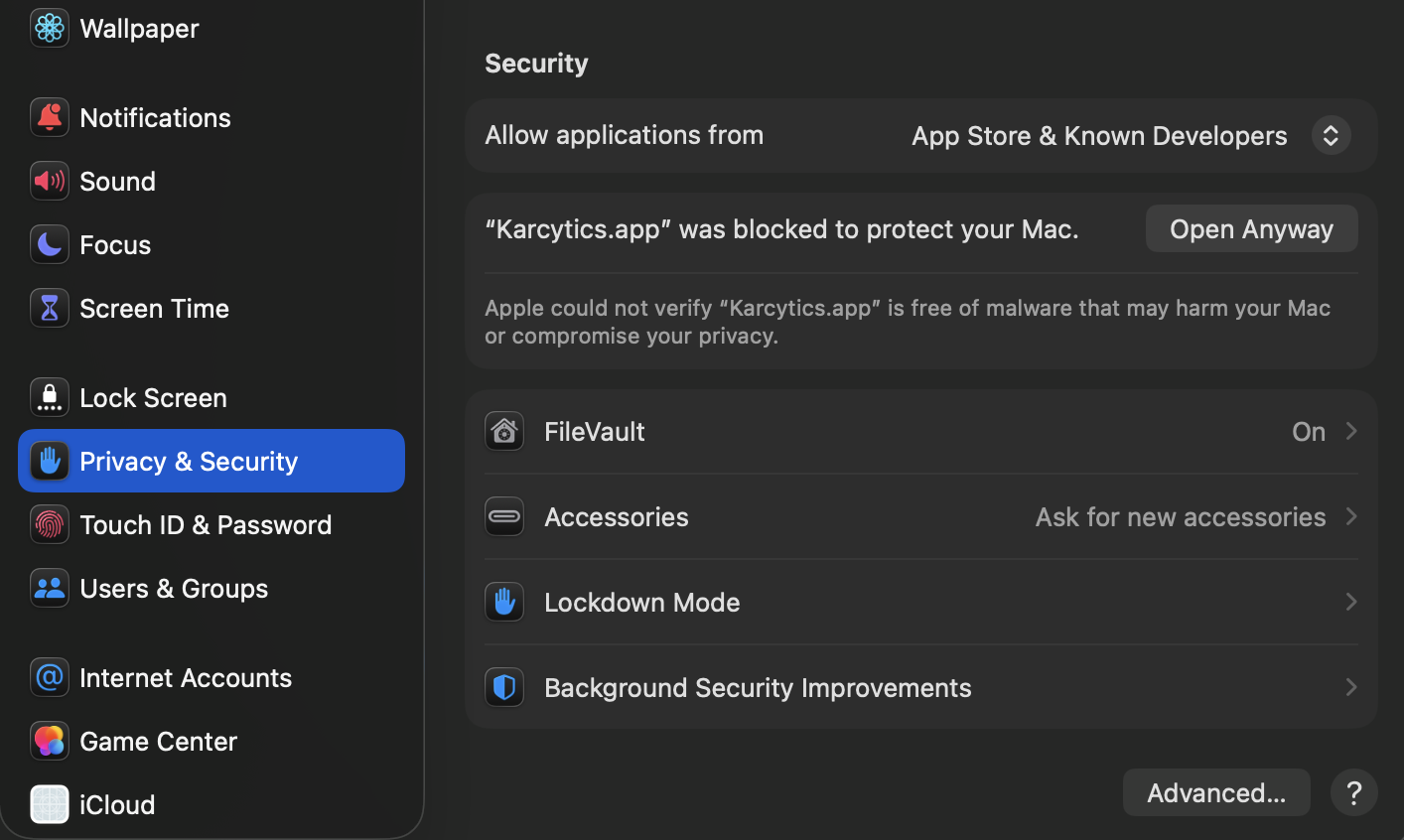Image resolution: width=1404 pixels, height=840 pixels.
Task: Open Lockdown Mode details via its chevron
Action: pos(1351,602)
